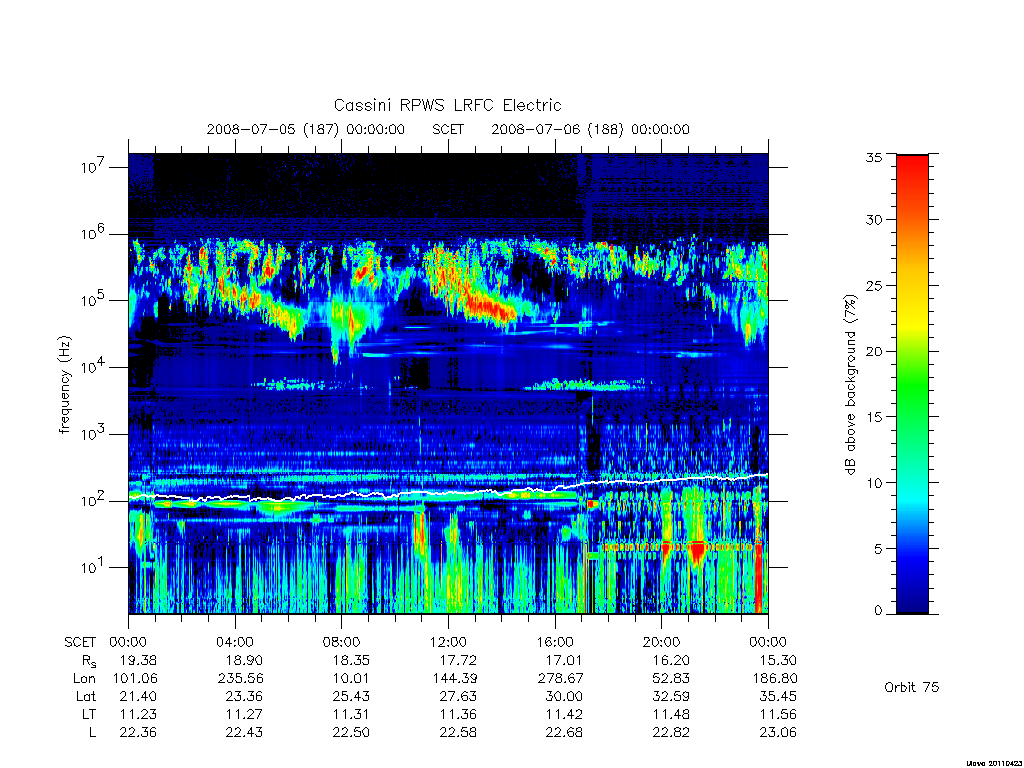The height and width of the screenshot is (768, 1024).
Task: Click the L value '22.43'
Action: point(244,733)
